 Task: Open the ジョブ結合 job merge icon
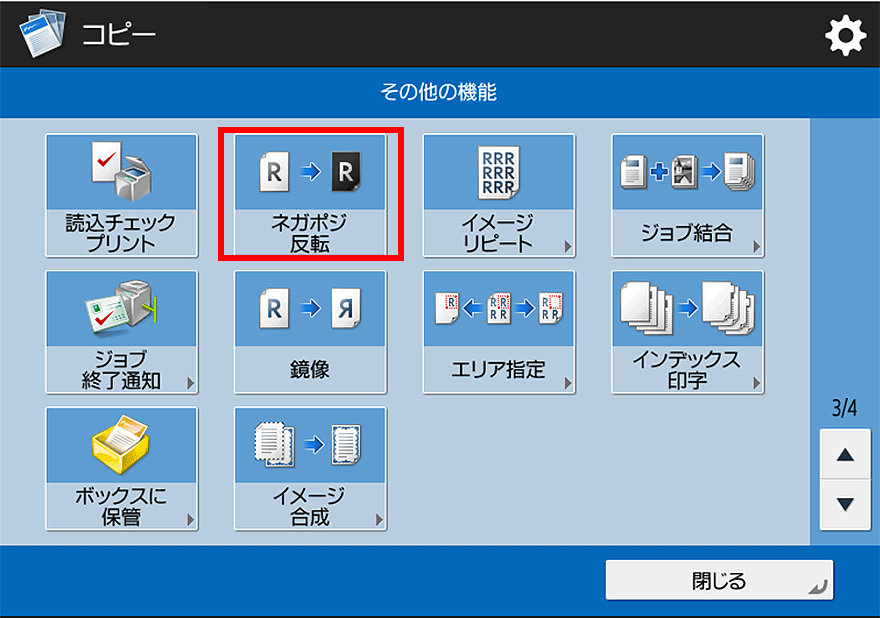coord(687,172)
